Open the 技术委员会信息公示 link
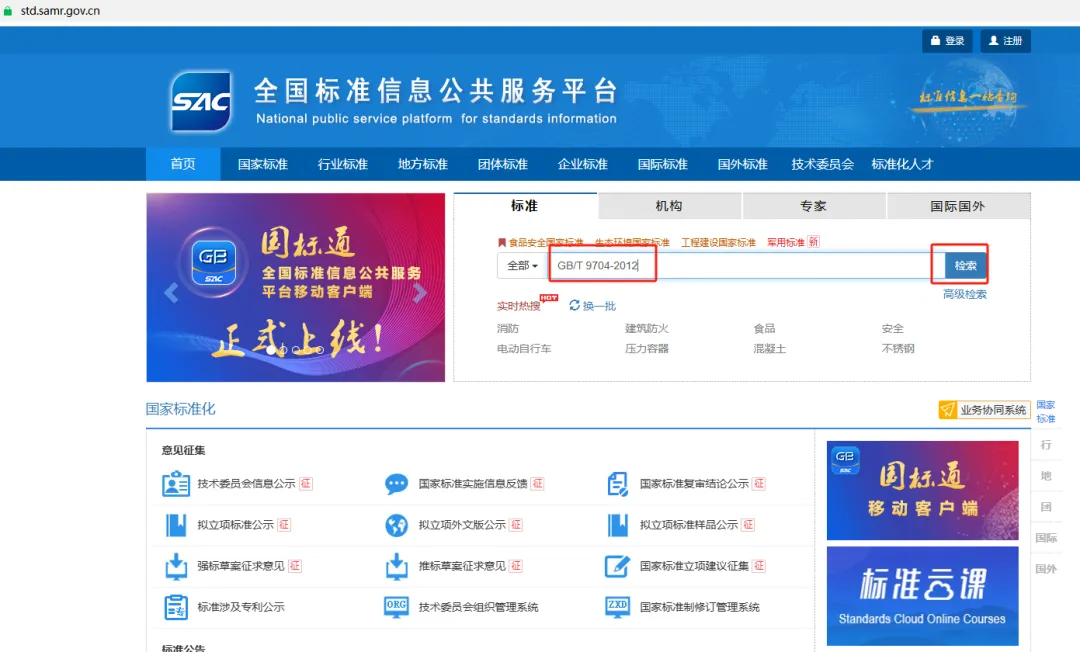Screen dimensions: 1080x652 click(x=247, y=483)
